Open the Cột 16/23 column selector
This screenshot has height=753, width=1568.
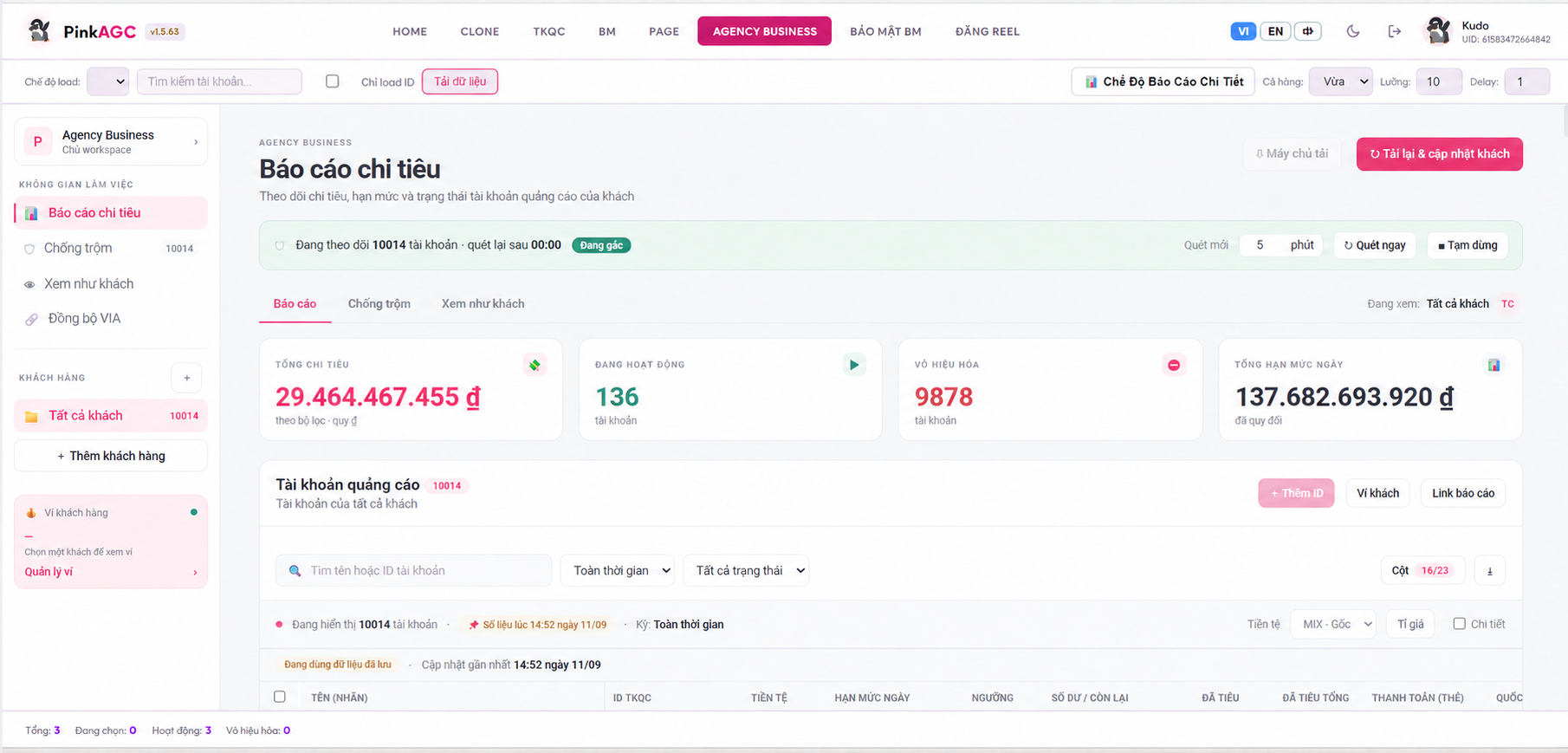click(x=1422, y=570)
